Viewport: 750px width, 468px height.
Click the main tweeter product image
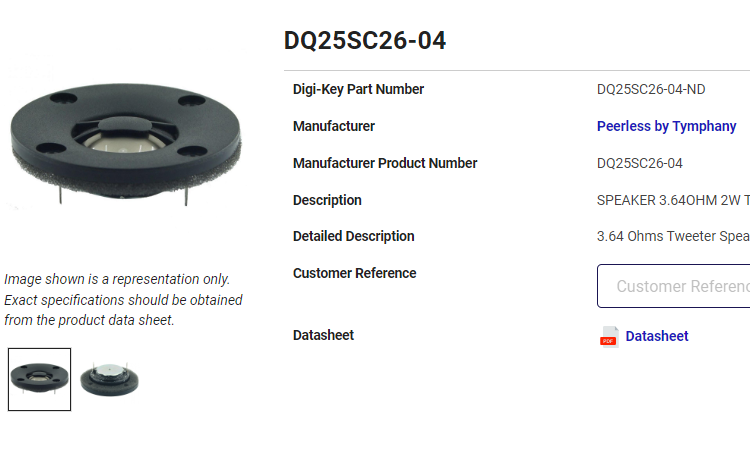(x=125, y=145)
